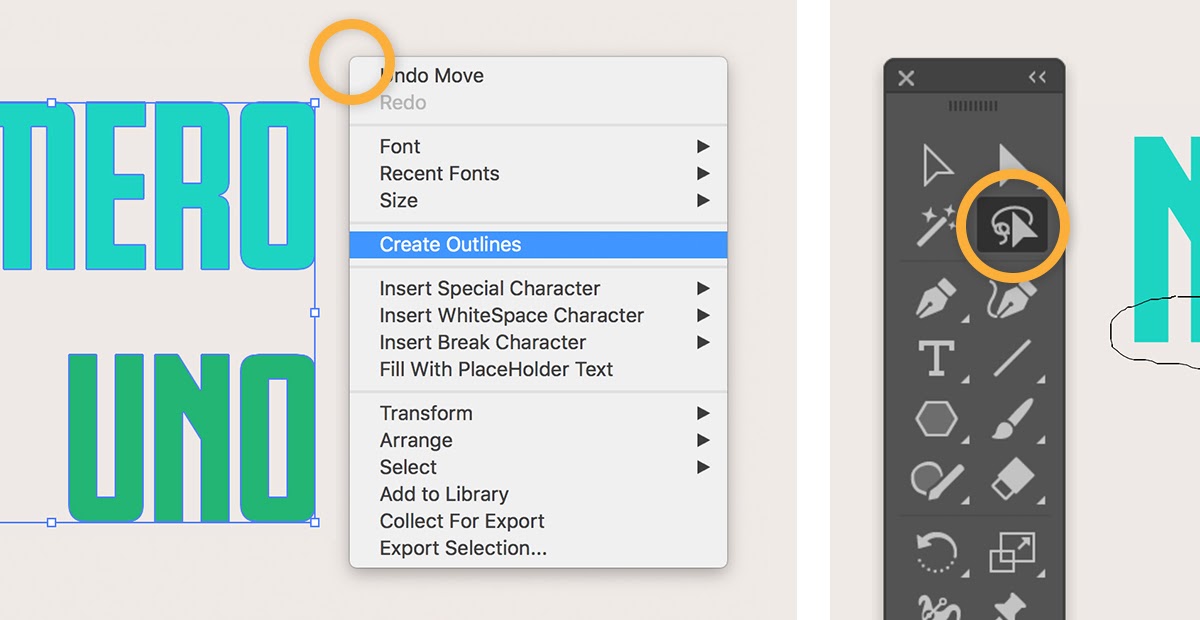The image size is (1200, 620).
Task: Click the bottom-right selection handle of text
Action: pos(315,522)
